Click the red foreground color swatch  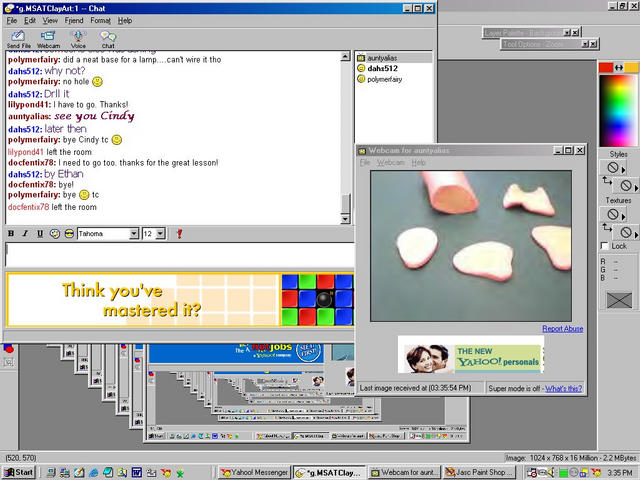[x=606, y=68]
